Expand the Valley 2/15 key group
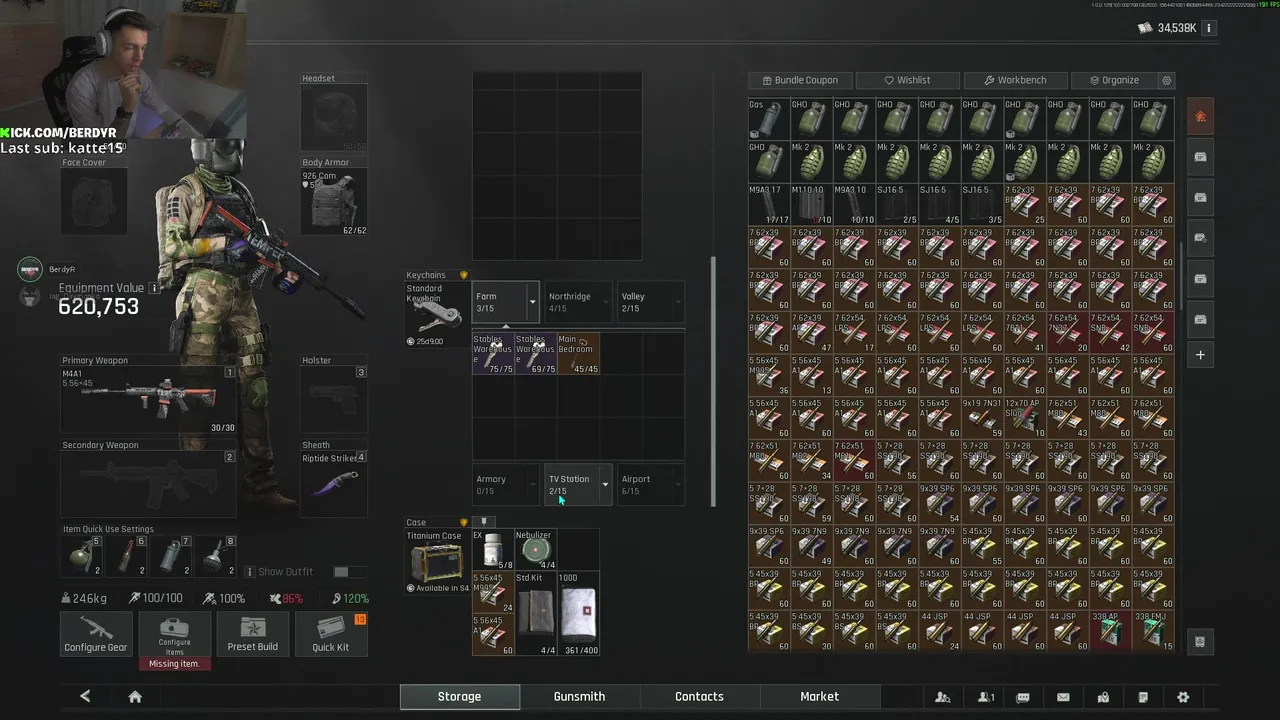Image resolution: width=1280 pixels, height=720 pixels. pyautogui.click(x=650, y=302)
